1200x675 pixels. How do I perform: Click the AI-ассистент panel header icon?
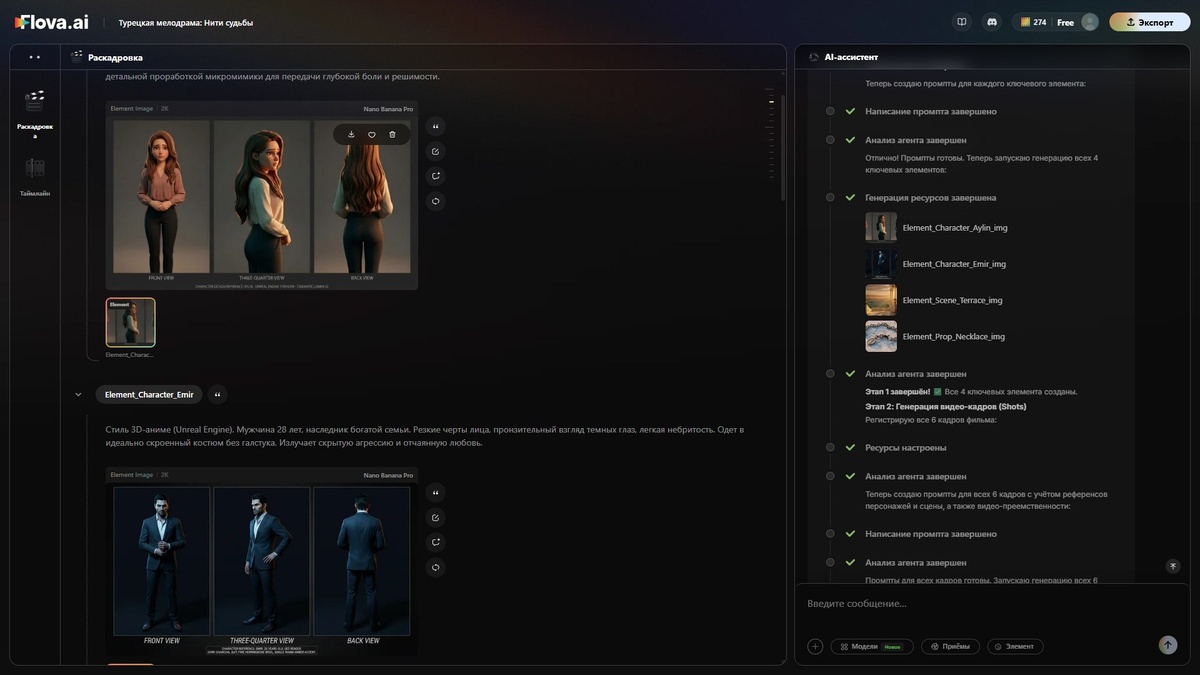coord(814,57)
